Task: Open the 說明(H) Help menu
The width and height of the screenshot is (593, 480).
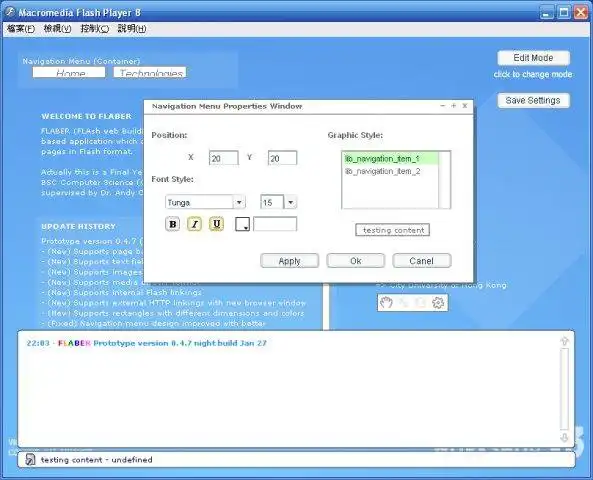Action: click(x=132, y=29)
